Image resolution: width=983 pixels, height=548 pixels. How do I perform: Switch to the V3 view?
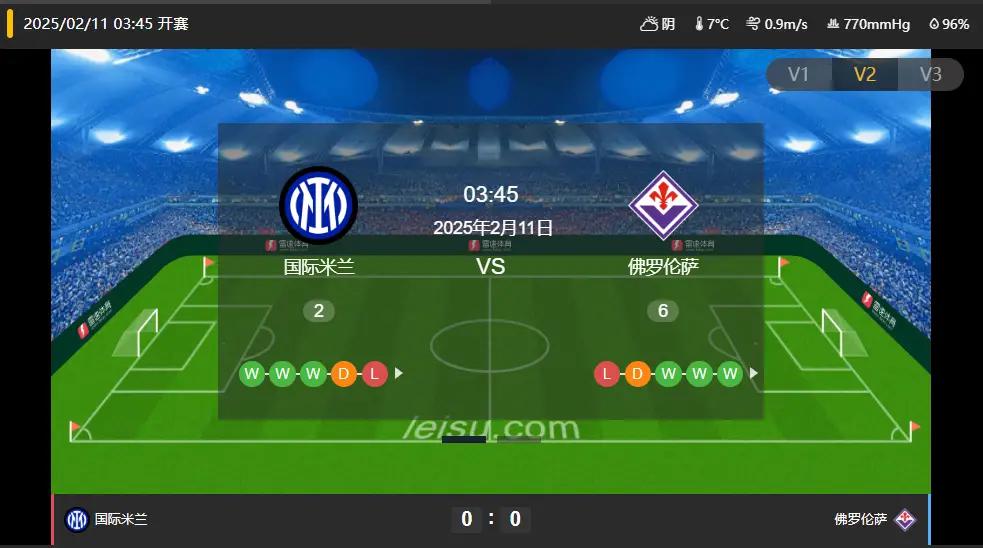pyautogui.click(x=931, y=75)
